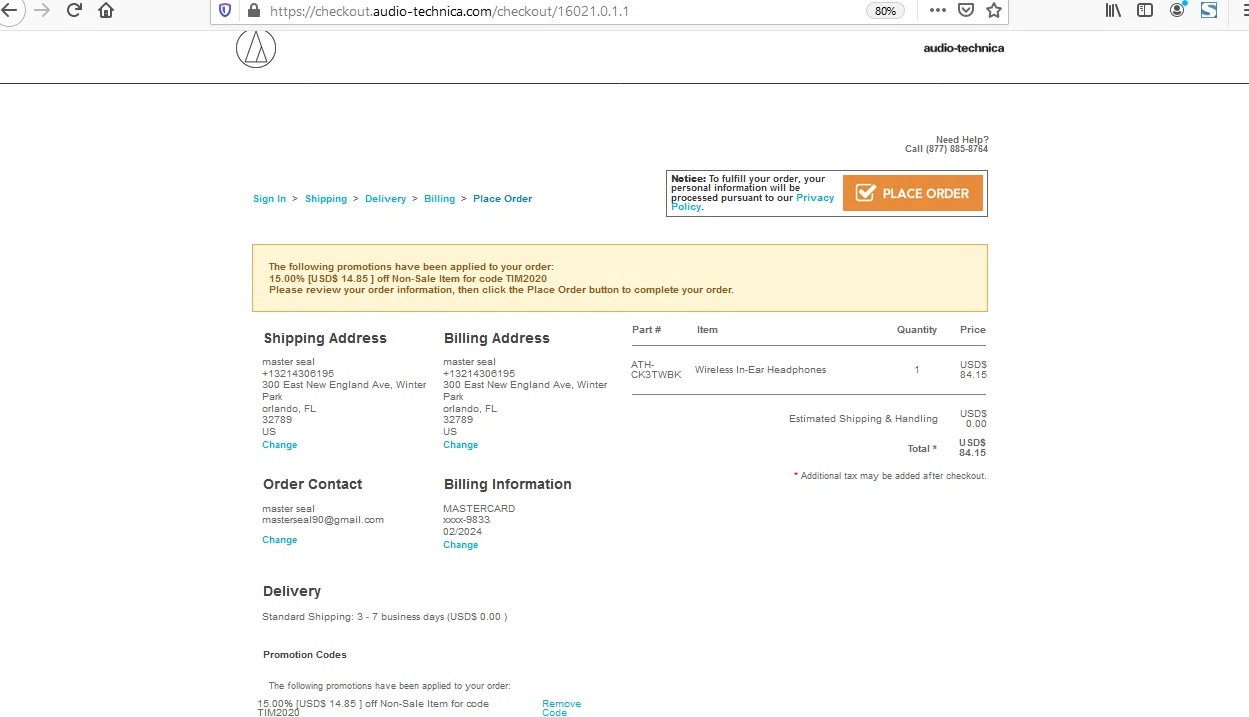Click the Quantity column header
Screen dimensions: 1249x717
click(917, 330)
